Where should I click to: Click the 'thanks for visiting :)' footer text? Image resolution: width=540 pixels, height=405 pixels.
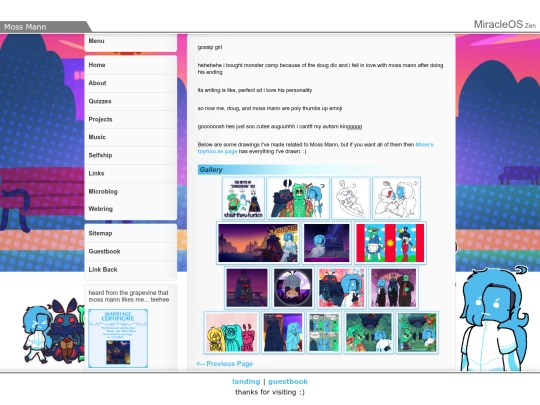tap(270, 392)
